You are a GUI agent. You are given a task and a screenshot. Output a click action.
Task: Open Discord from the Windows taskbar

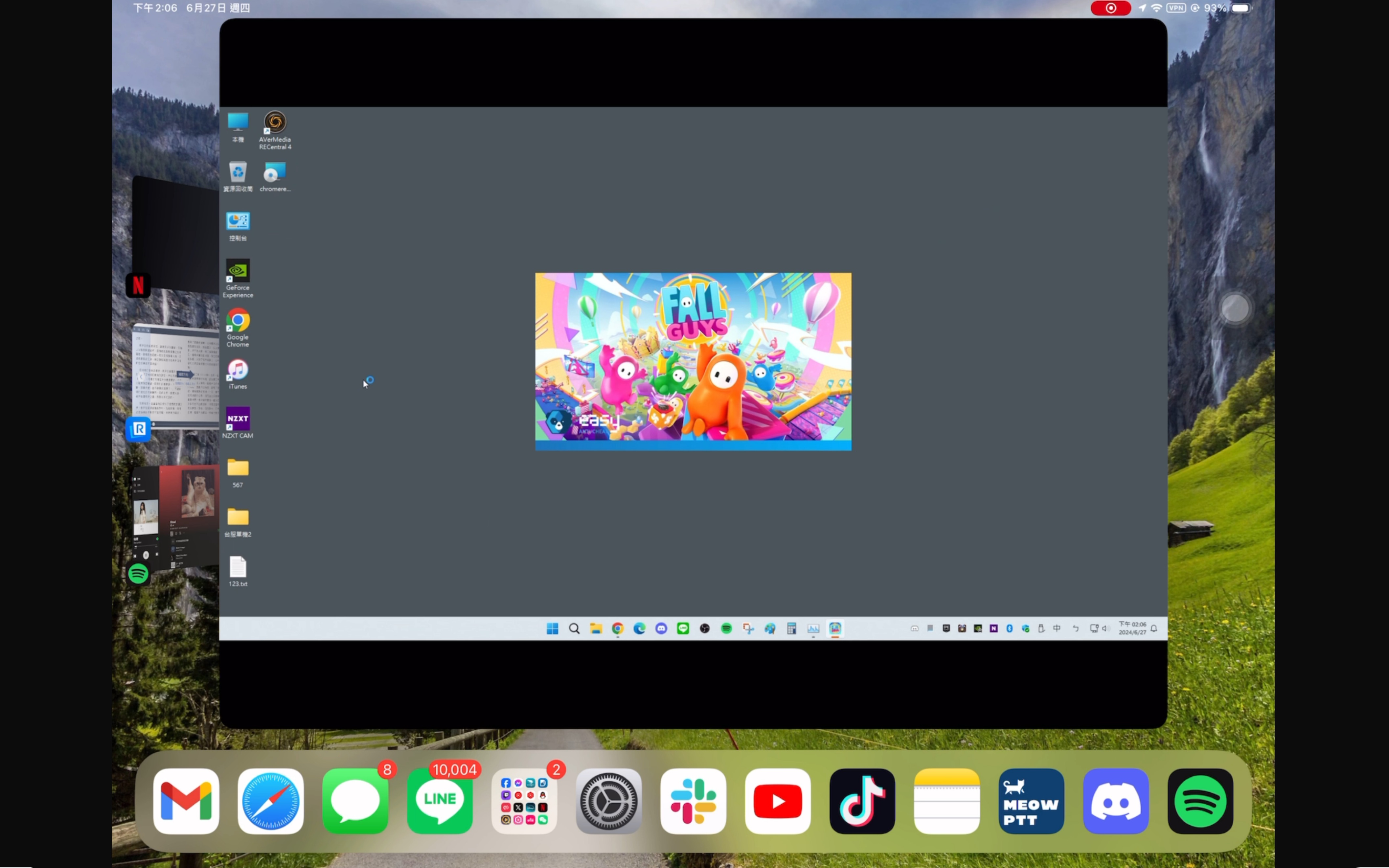661,628
